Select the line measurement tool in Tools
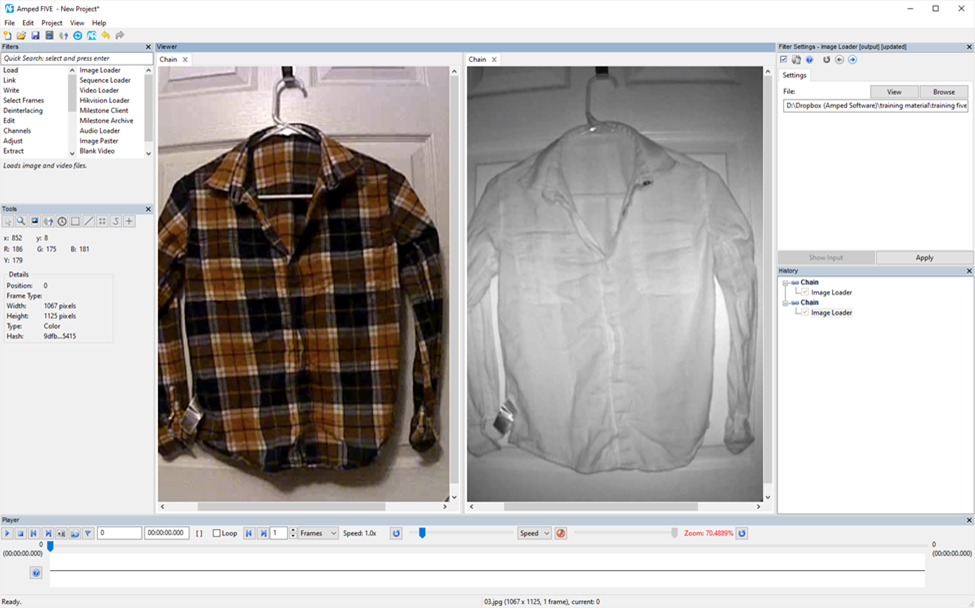 point(88,221)
